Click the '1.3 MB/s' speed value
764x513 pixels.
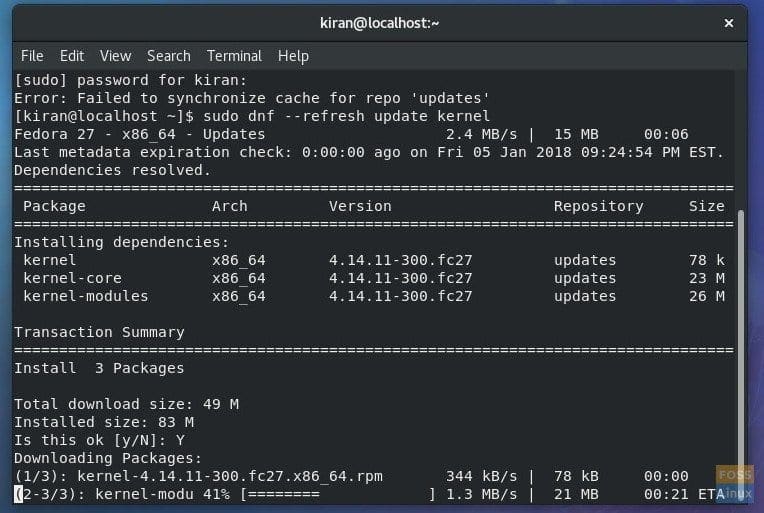[x=481, y=494]
